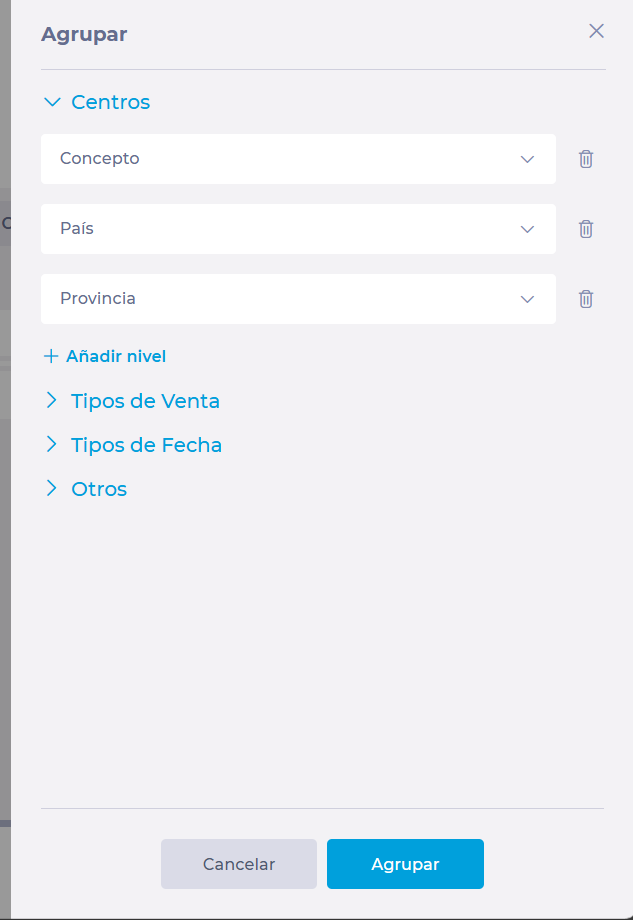Remove the País level with trash icon
Image resolution: width=633 pixels, height=920 pixels.
pyautogui.click(x=585, y=229)
